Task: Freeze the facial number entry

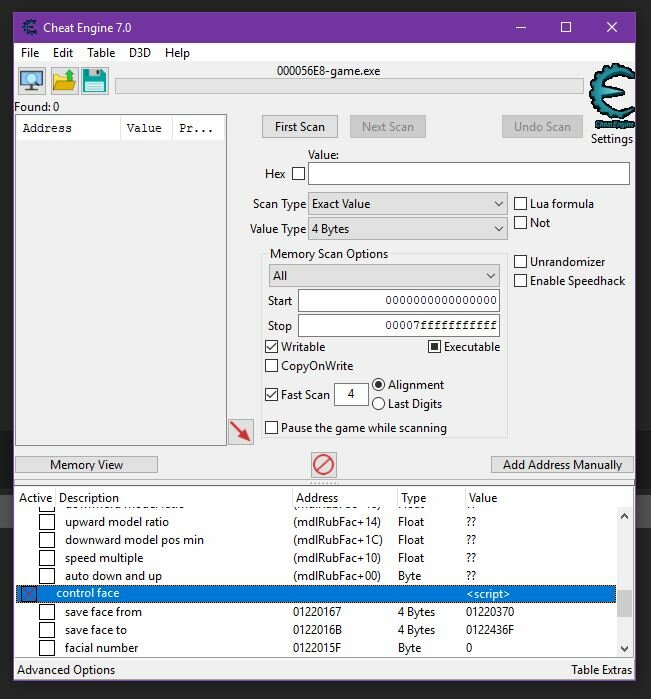Action: click(47, 648)
